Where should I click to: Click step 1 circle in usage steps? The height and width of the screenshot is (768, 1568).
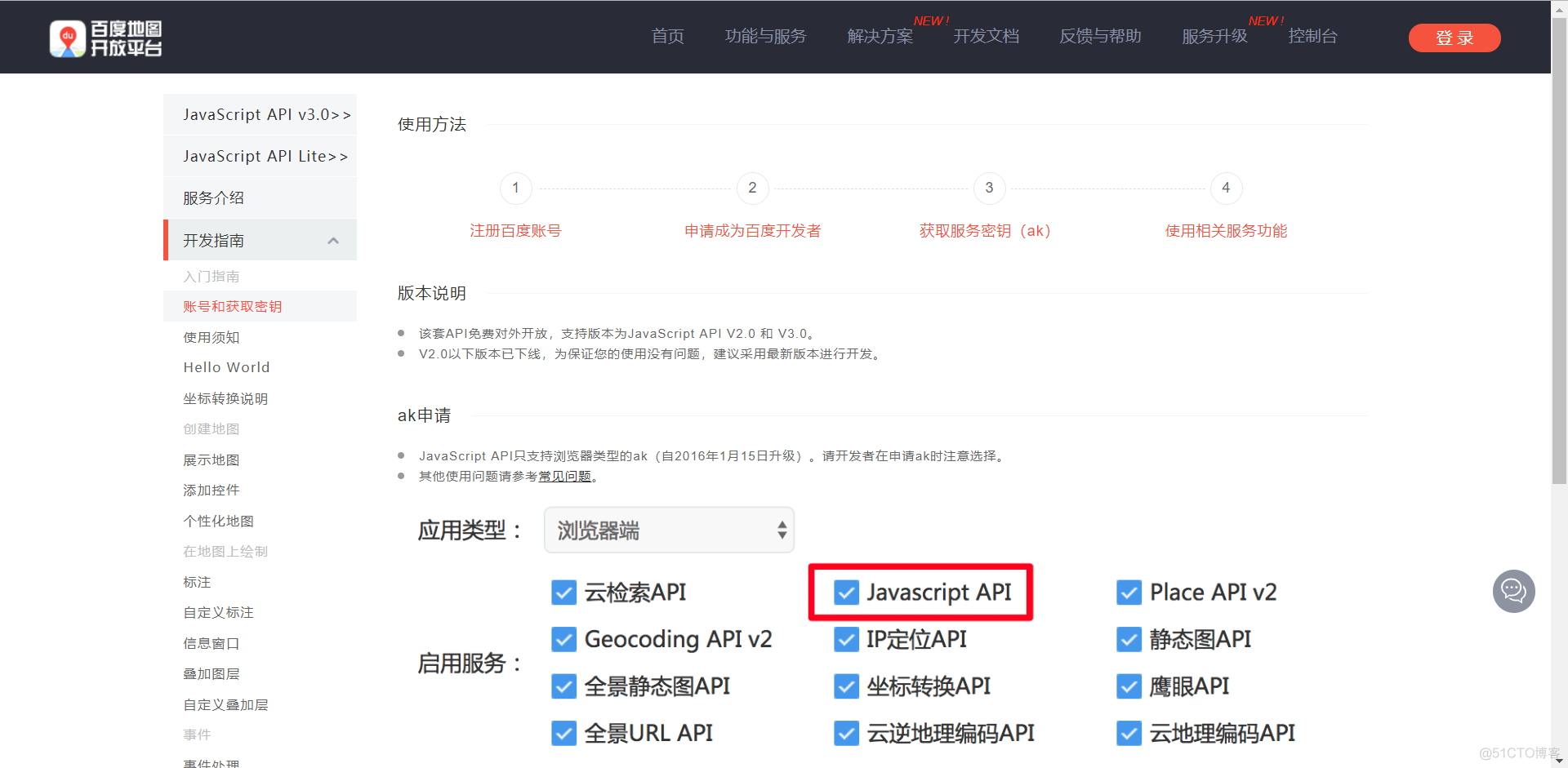tap(515, 188)
